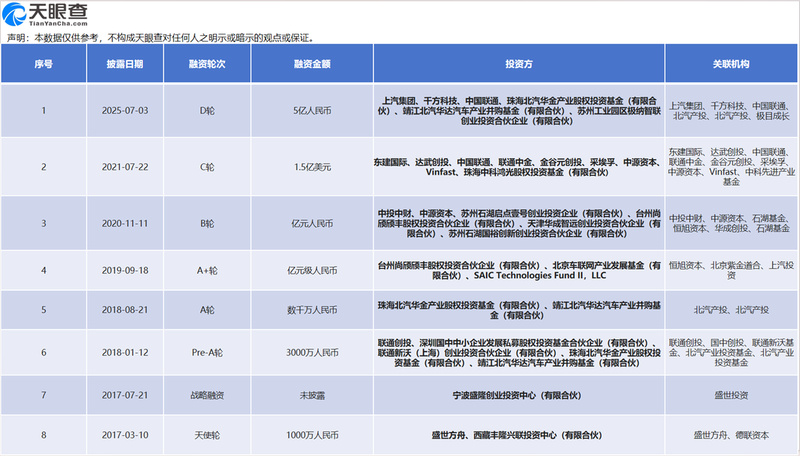Select the 融资轮次 column header
Viewport: 800px width, 456px height.
(x=207, y=64)
